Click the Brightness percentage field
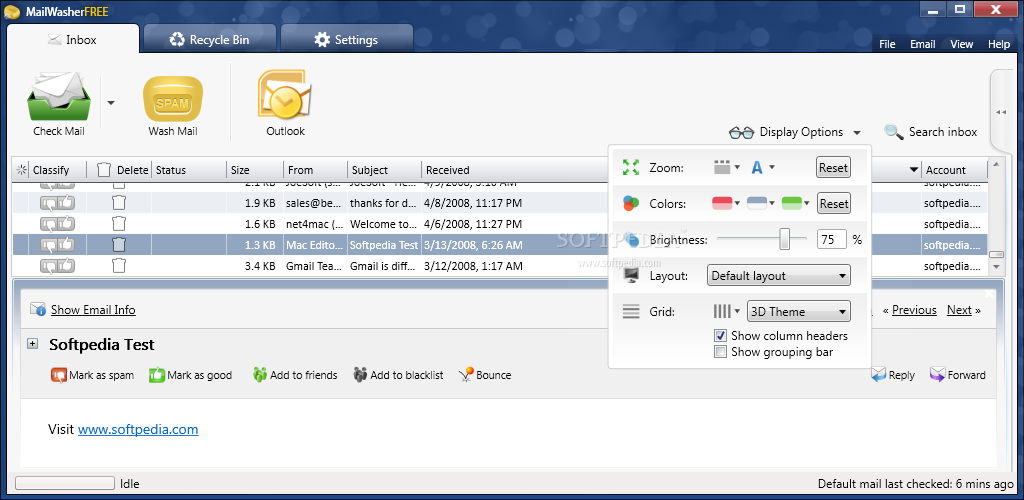Image resolution: width=1024 pixels, height=500 pixels. (x=831, y=240)
